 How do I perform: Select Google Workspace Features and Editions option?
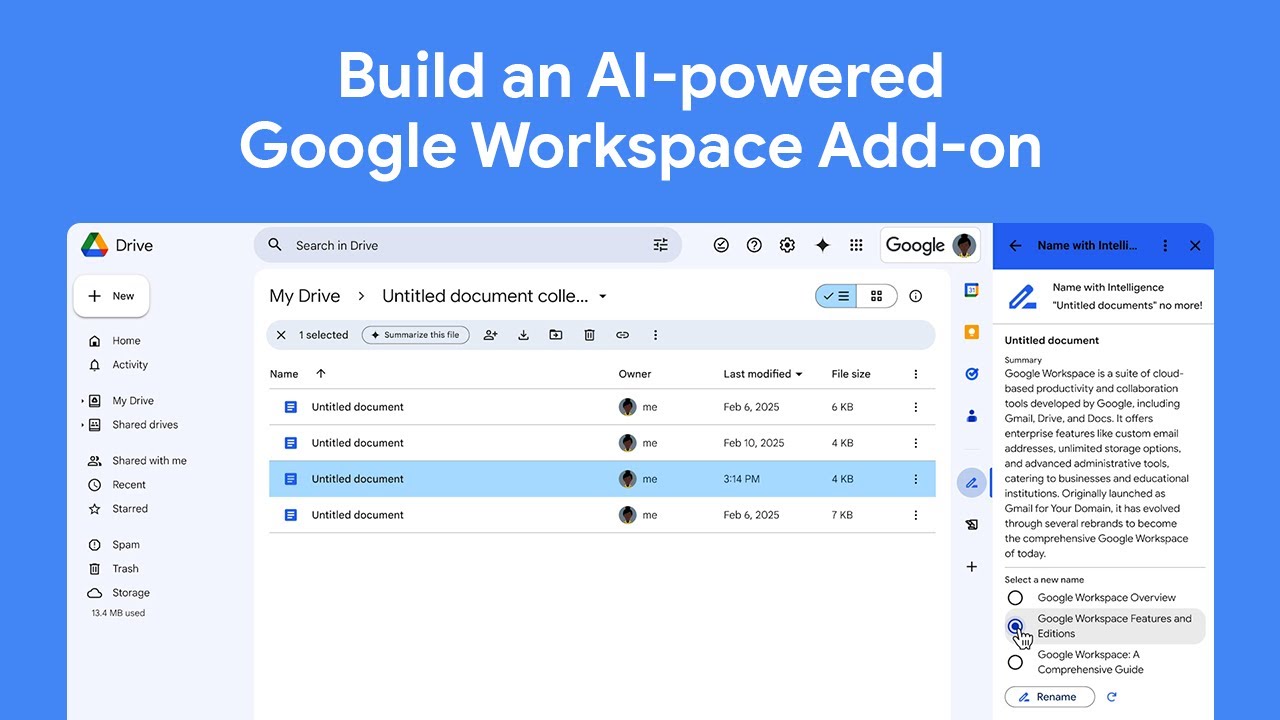pyautogui.click(x=1015, y=626)
